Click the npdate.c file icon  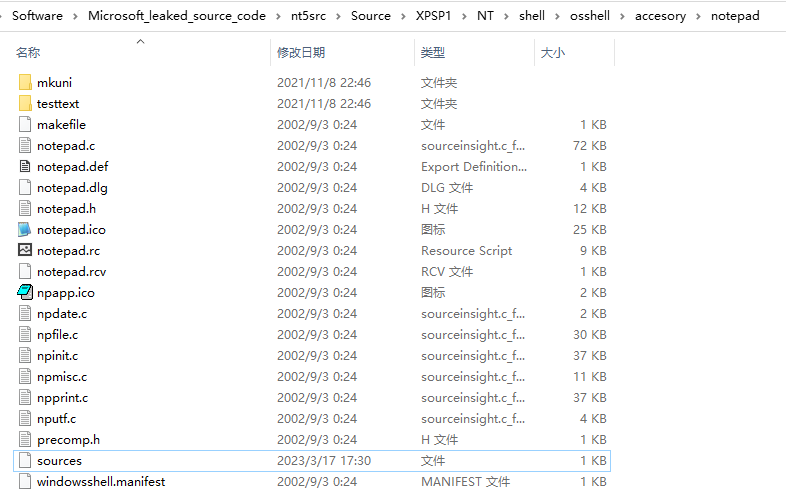click(x=25, y=313)
